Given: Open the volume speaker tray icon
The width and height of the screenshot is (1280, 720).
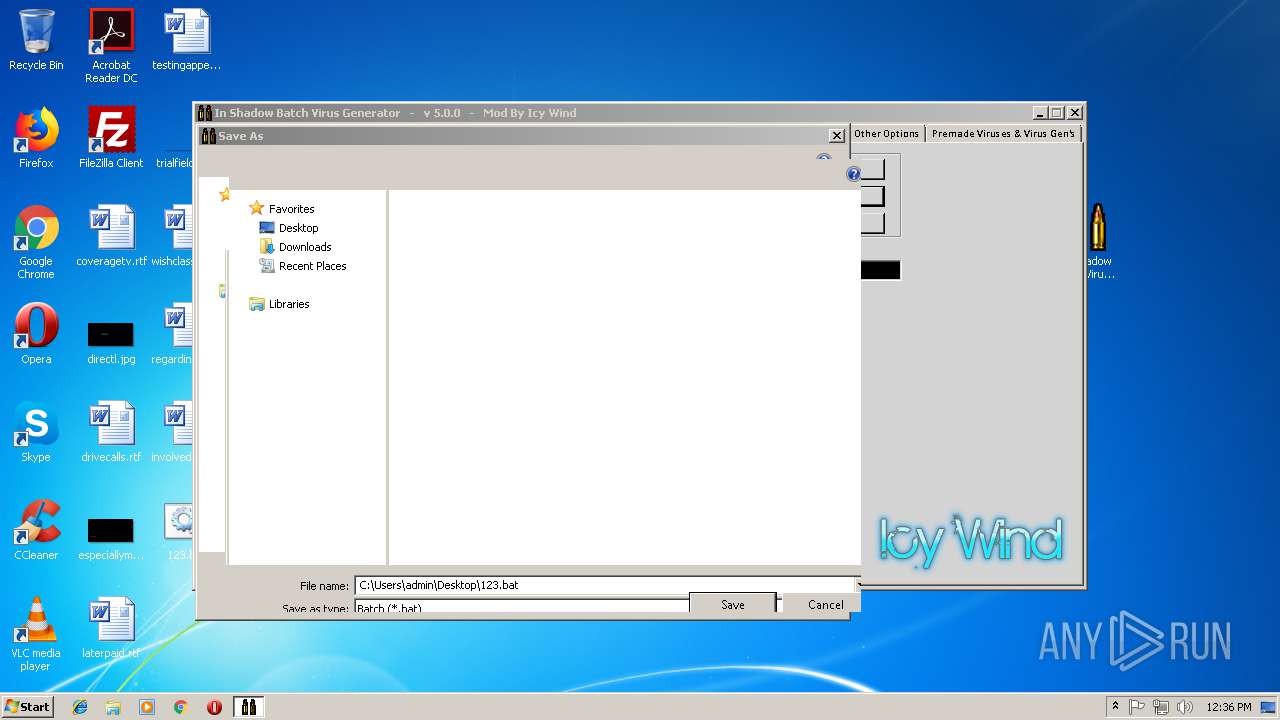Looking at the screenshot, I should pyautogui.click(x=1185, y=707).
